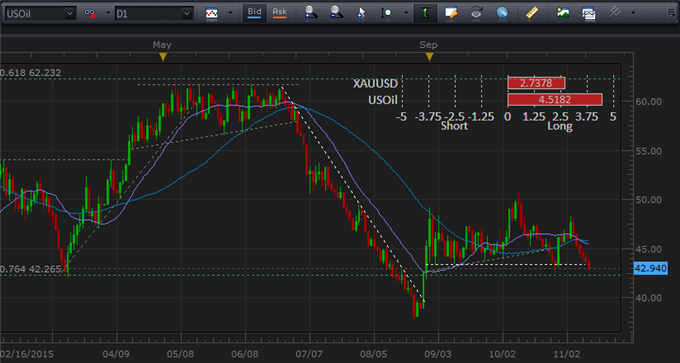Select the ruler measuring tool

(x=531, y=13)
